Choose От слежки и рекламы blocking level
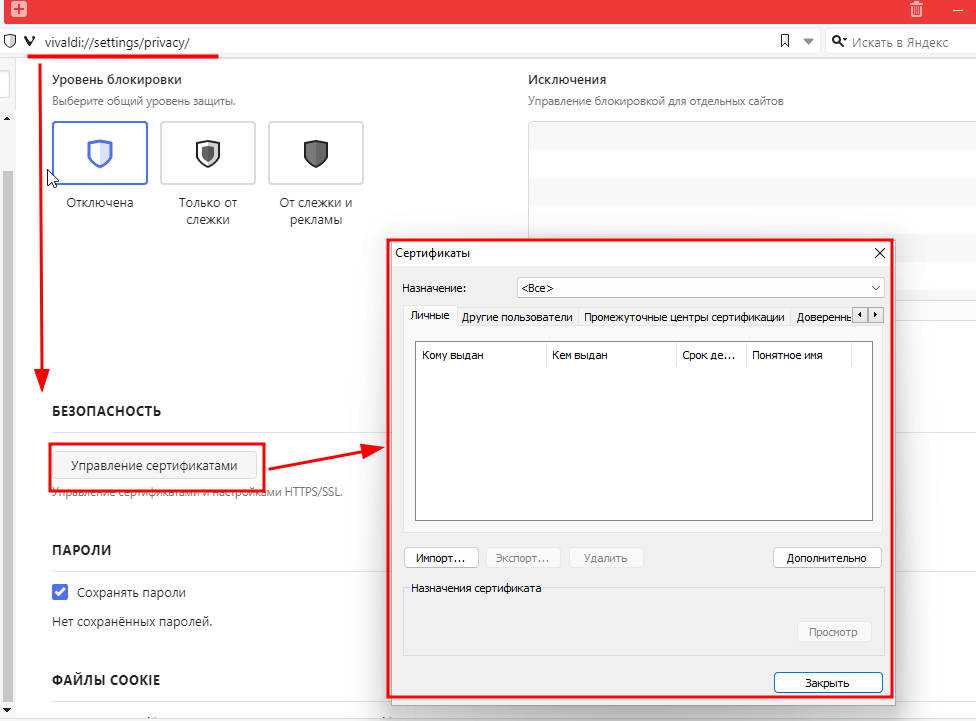976x721 pixels. click(x=316, y=153)
